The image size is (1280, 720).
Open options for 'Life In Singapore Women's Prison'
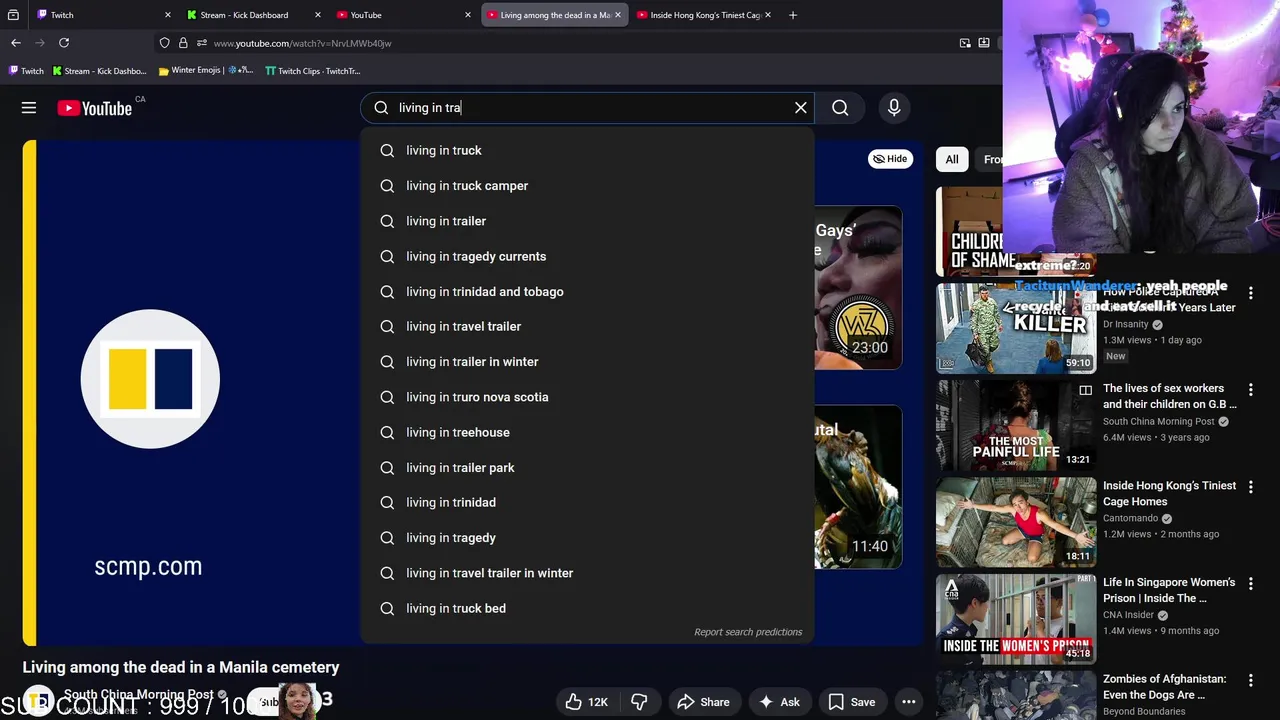point(1250,583)
